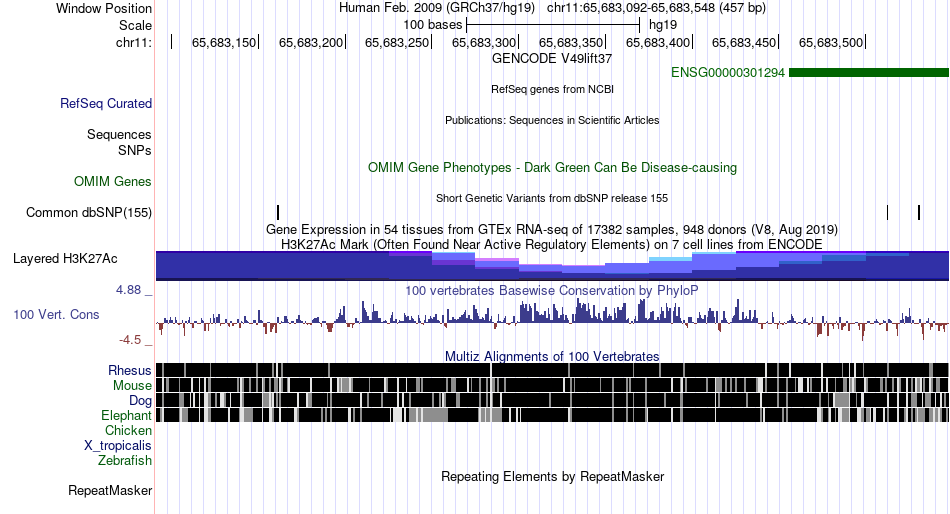Open the GENCODE V49lift37 track title

552,59
